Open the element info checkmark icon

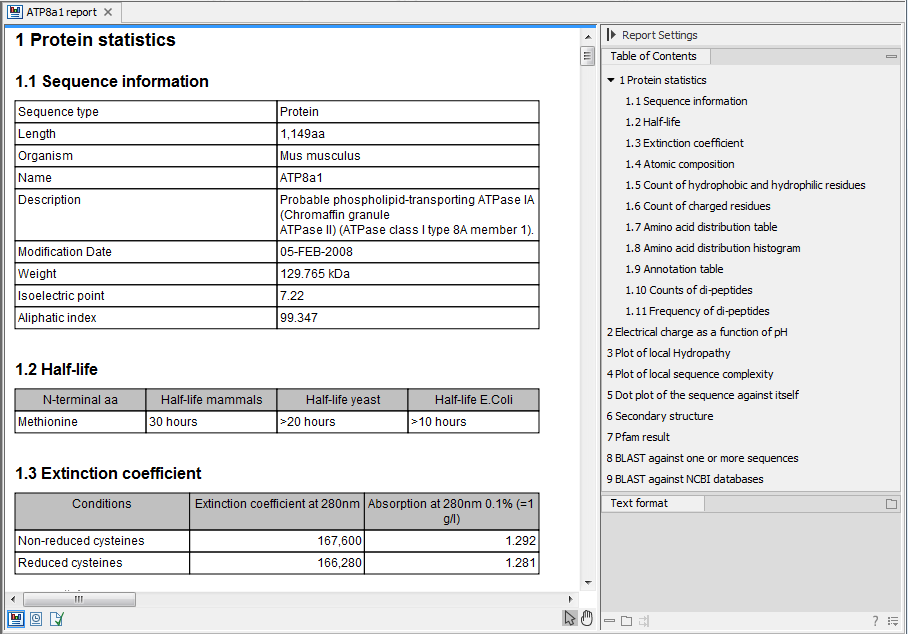(x=56, y=619)
